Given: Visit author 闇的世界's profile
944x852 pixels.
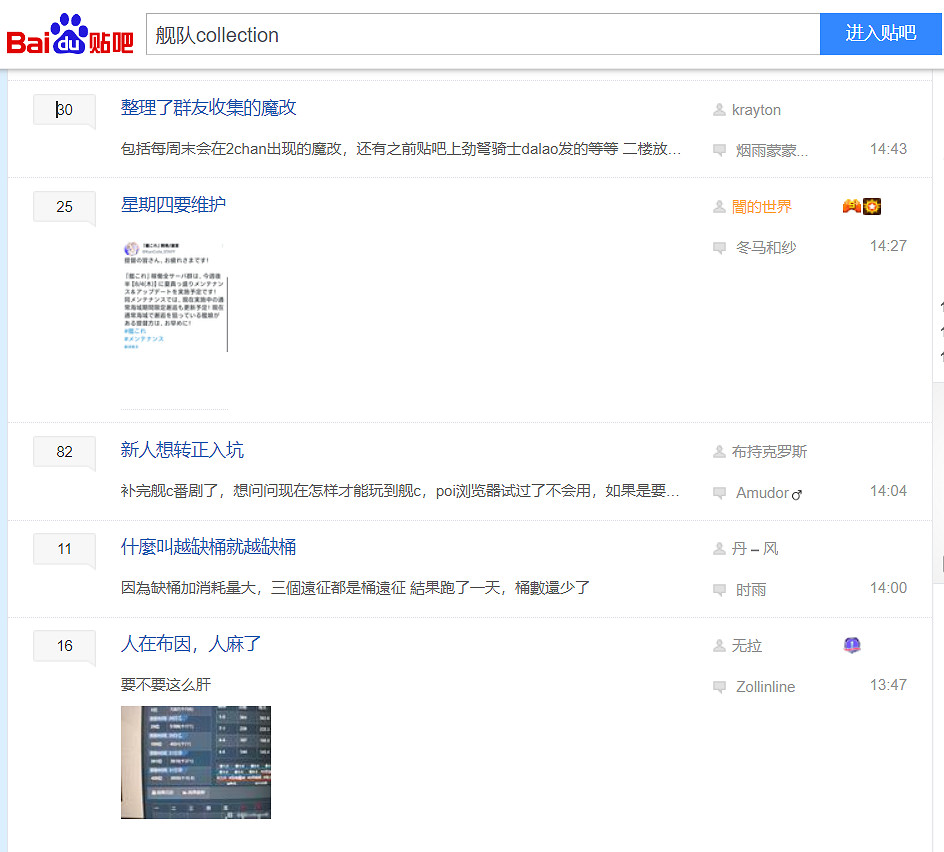Looking at the screenshot, I should click(761, 207).
